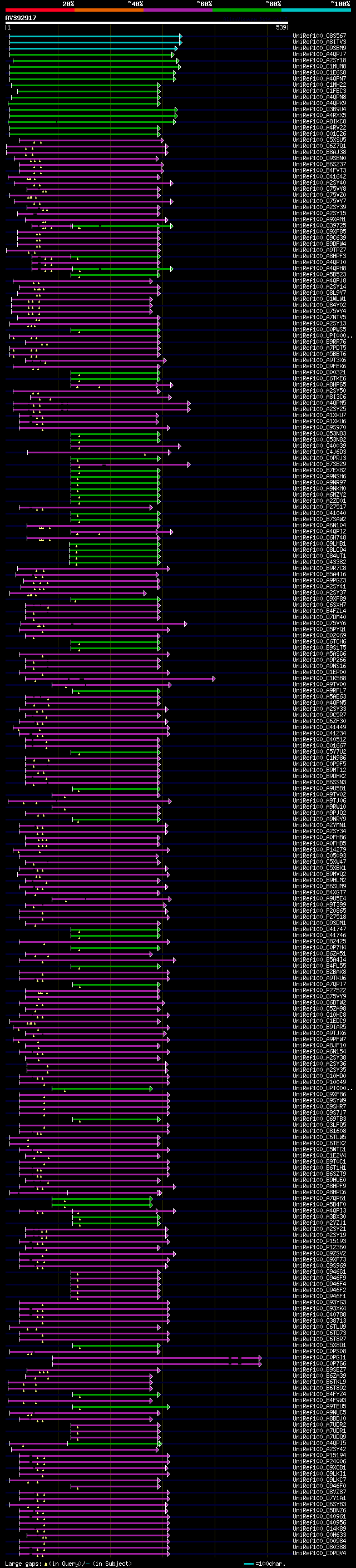Click hit label UniRef100_C1E6S8
Image resolution: width=356 pixels, height=1568 pixels.
[319, 72]
